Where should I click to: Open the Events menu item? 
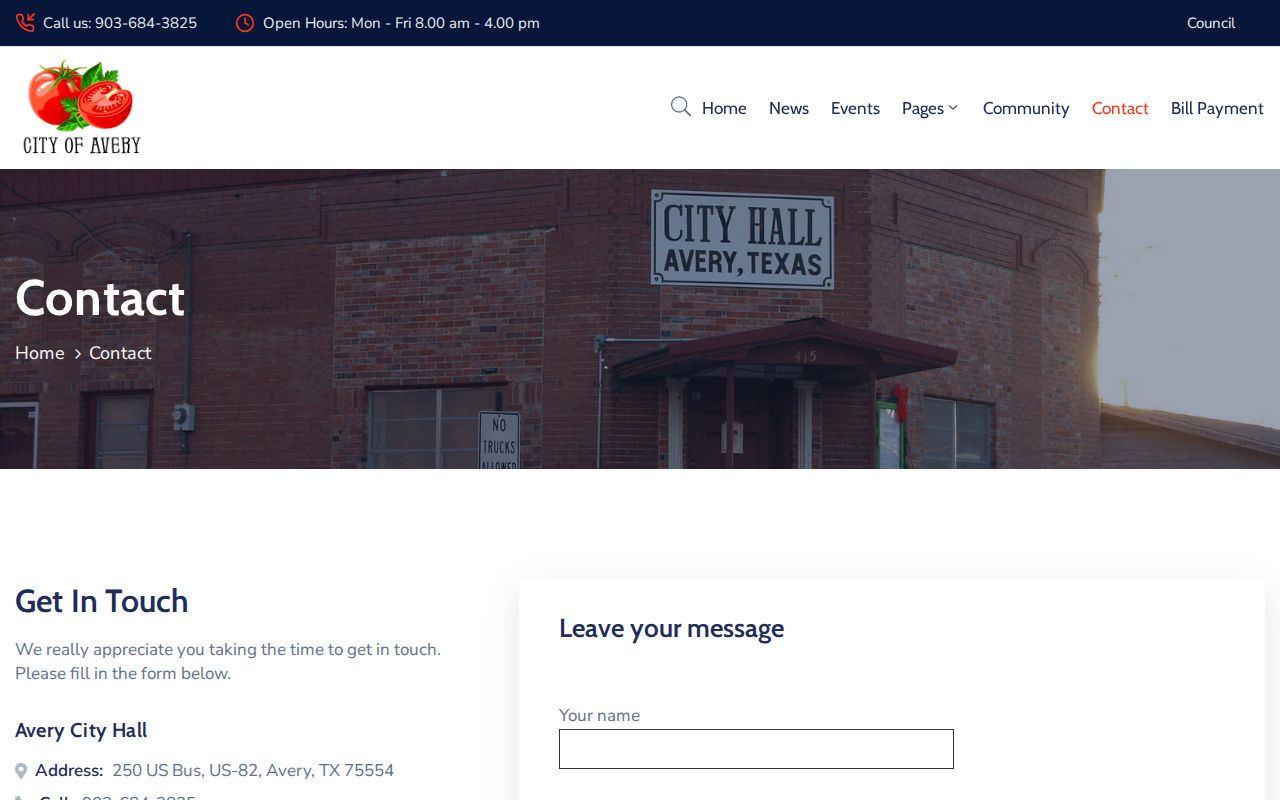point(855,108)
